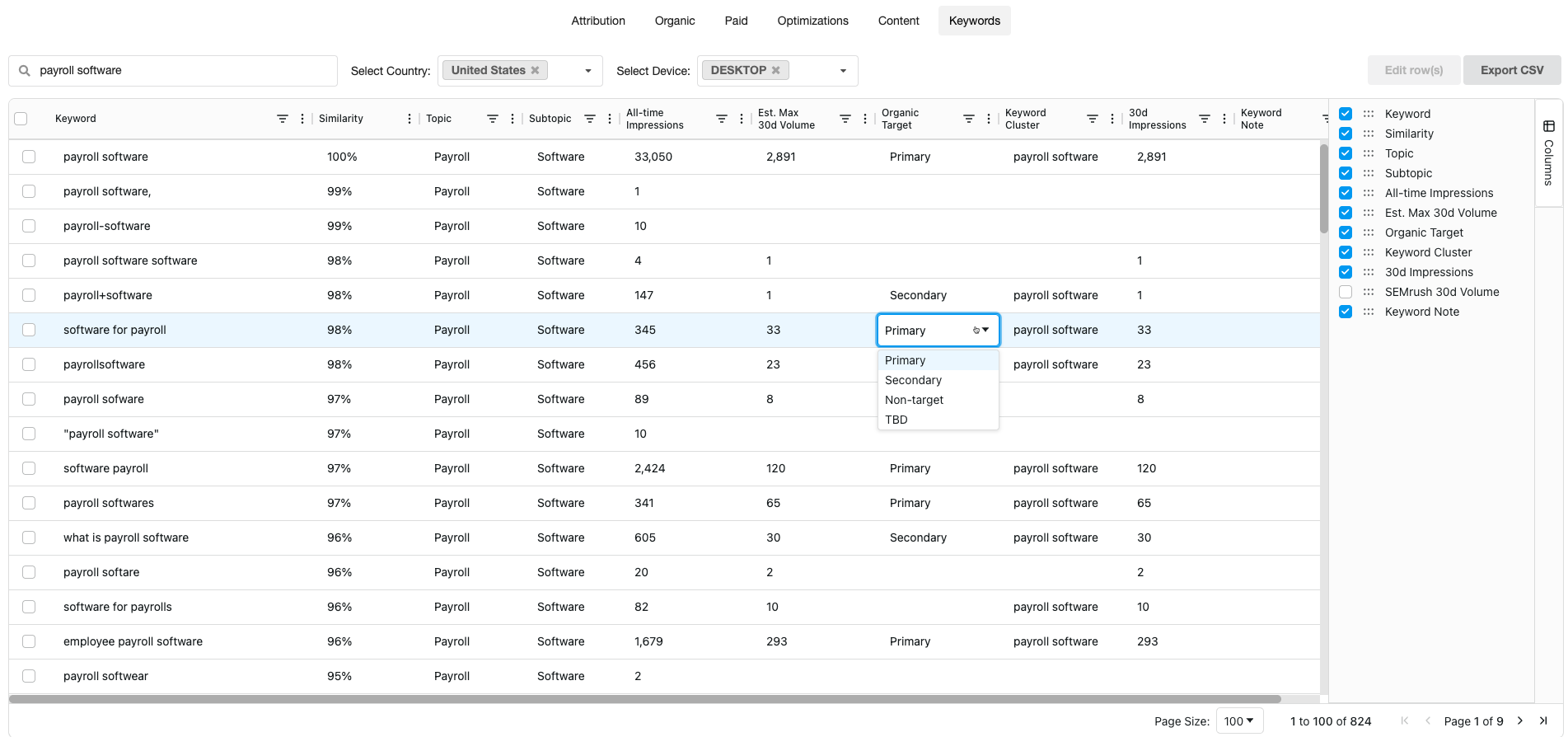Expand the Select Device dropdown
This screenshot has width=1568, height=737.
point(843,71)
